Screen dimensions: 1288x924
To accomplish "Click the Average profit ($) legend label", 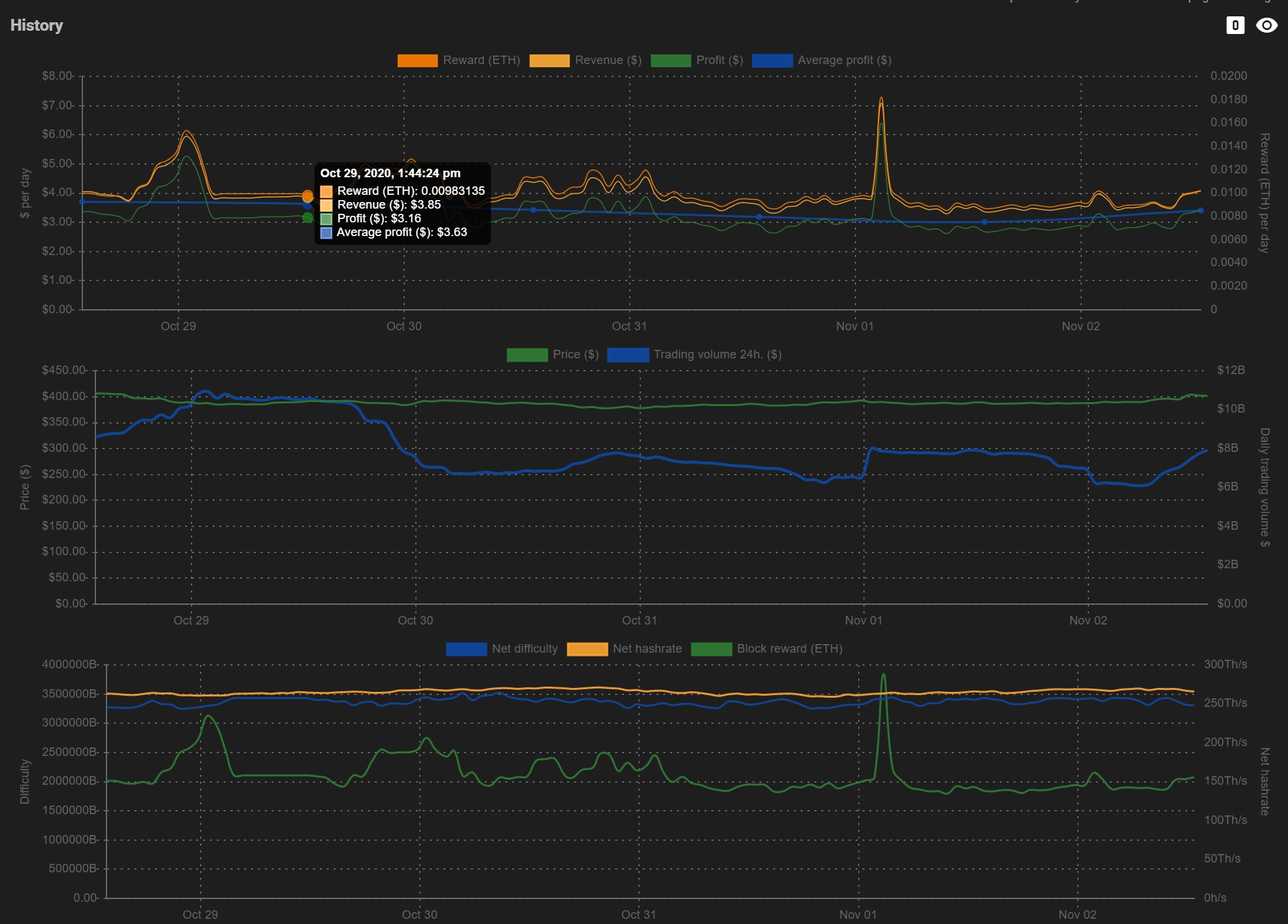I will (x=844, y=60).
